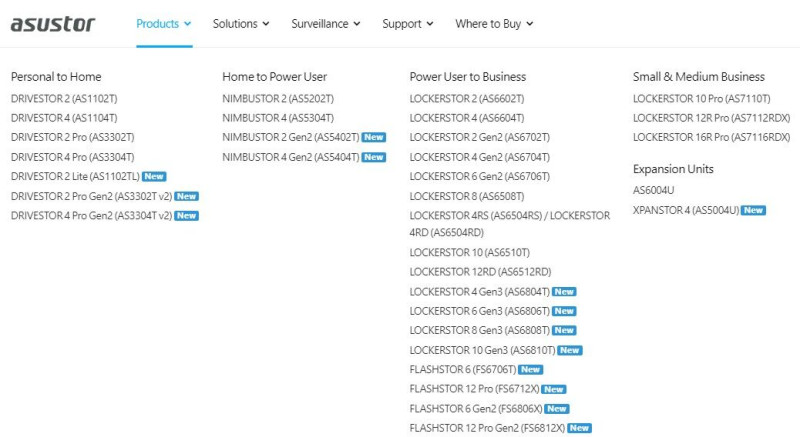This screenshot has width=800, height=437.
Task: Click New badge beside DRIVESTOR 2 Pro Gen2
Action: click(186, 196)
